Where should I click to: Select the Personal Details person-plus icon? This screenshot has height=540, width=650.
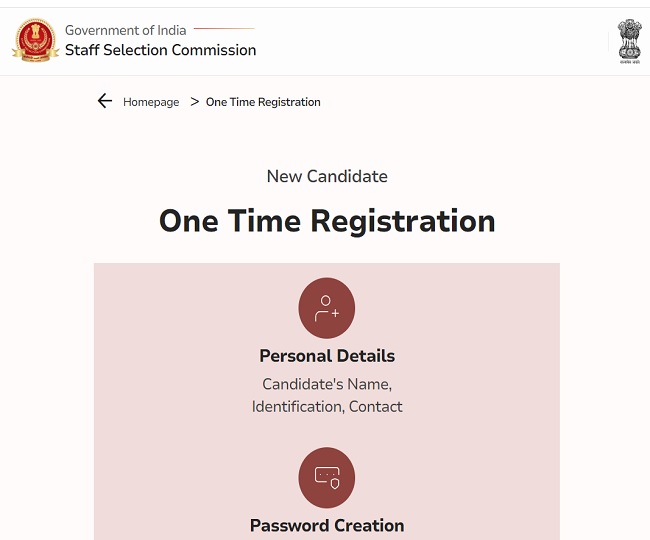(x=327, y=308)
